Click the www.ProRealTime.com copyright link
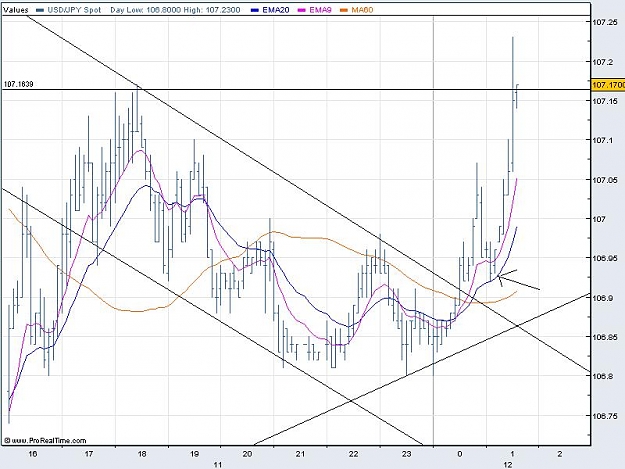This screenshot has height=469, width=625. click(x=45, y=440)
